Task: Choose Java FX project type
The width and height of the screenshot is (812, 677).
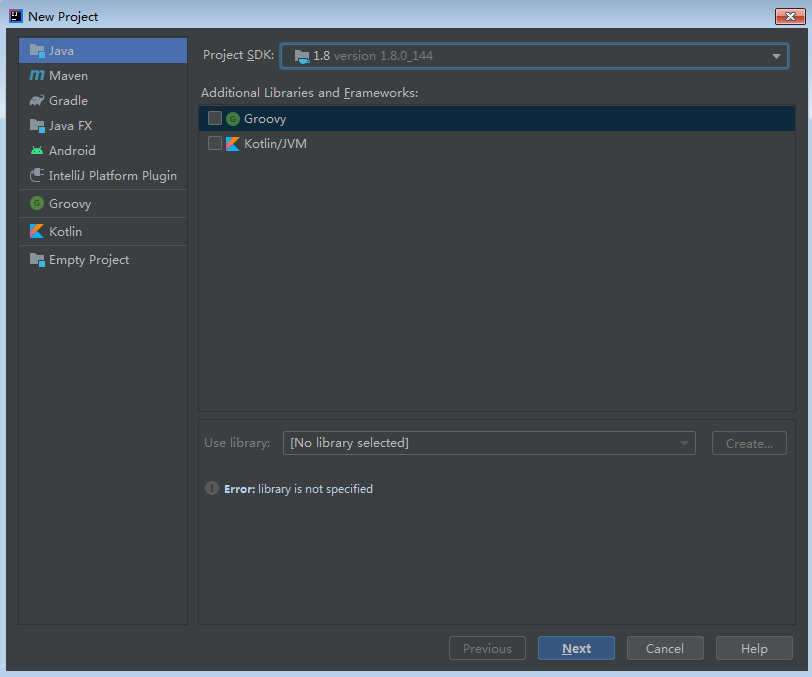Action: (103, 125)
